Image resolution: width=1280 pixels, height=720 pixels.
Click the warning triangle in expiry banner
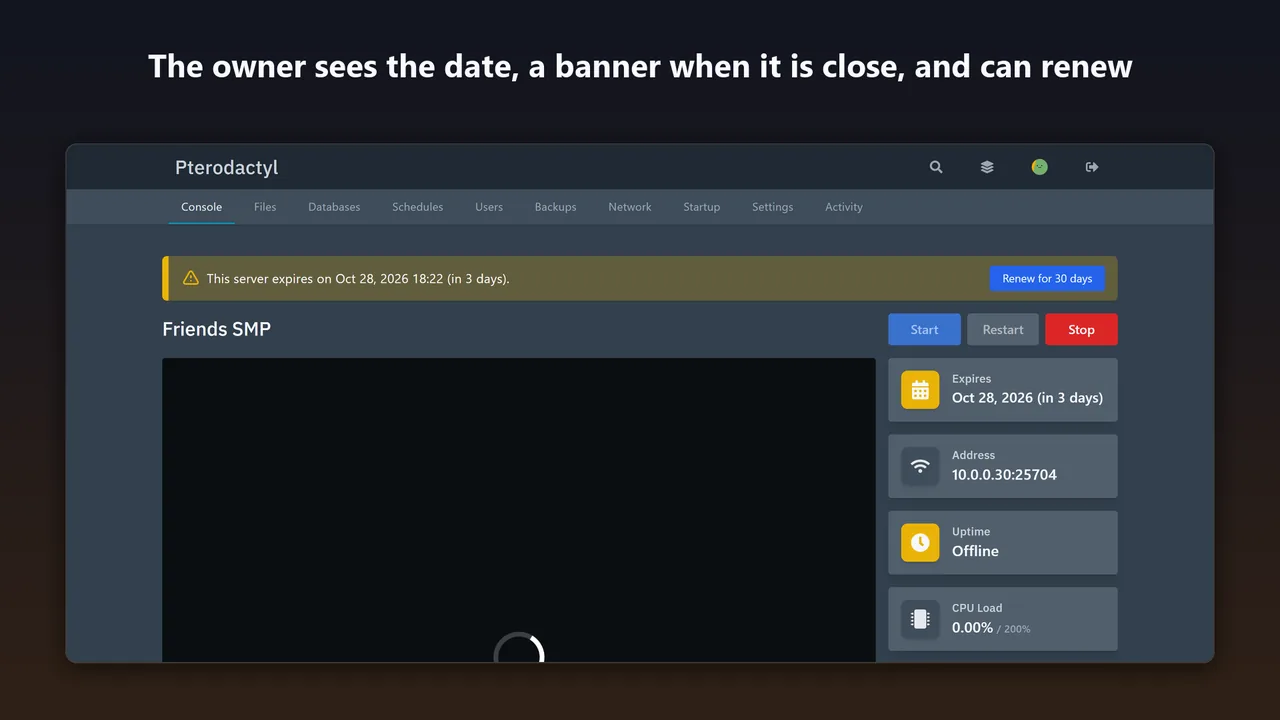coord(191,278)
